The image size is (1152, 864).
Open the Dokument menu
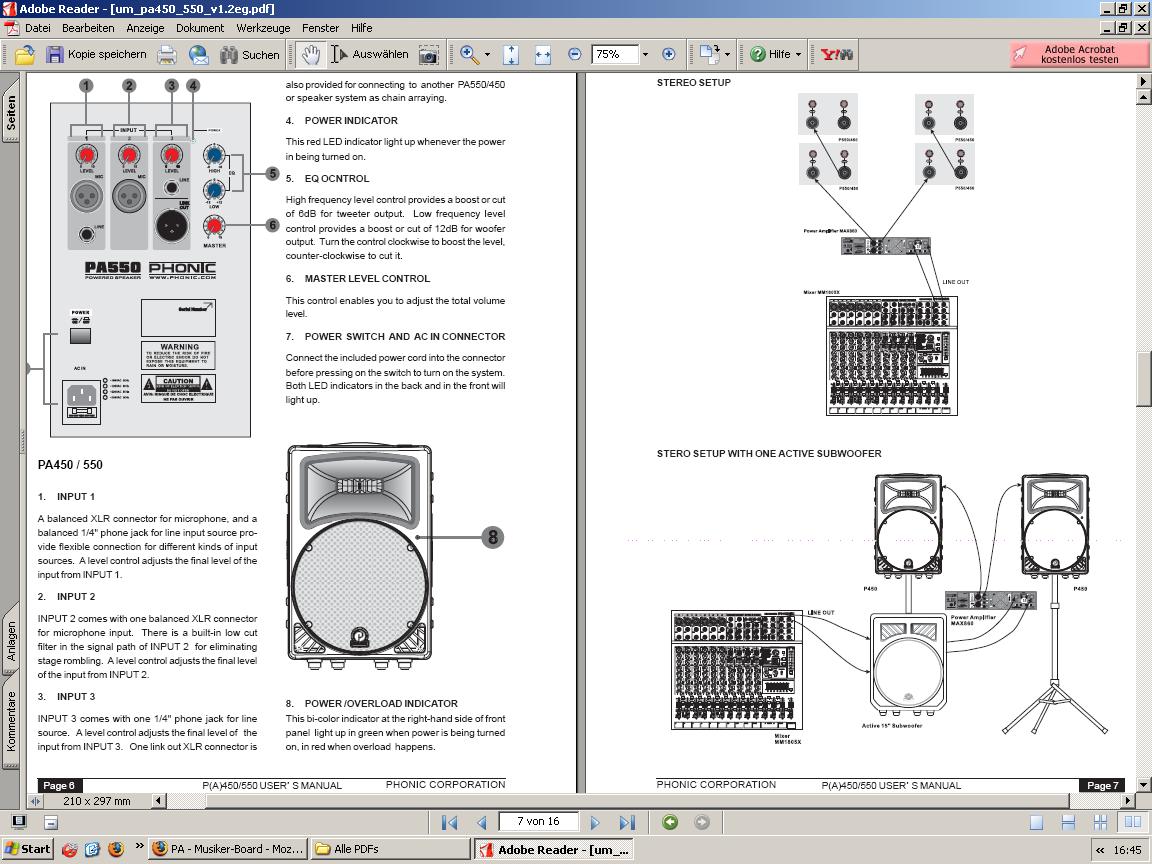coord(200,28)
